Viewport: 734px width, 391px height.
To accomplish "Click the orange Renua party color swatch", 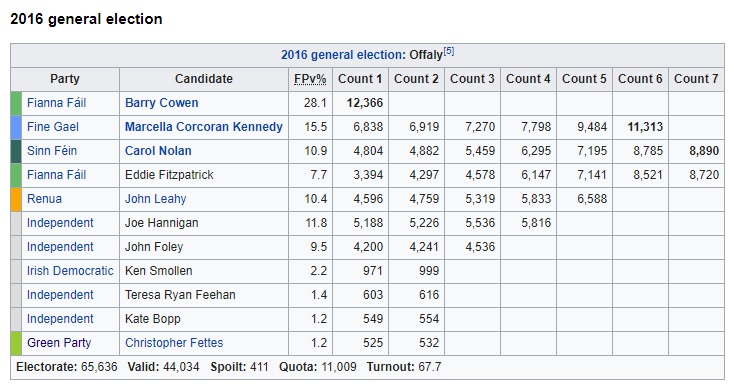I will click(16, 199).
